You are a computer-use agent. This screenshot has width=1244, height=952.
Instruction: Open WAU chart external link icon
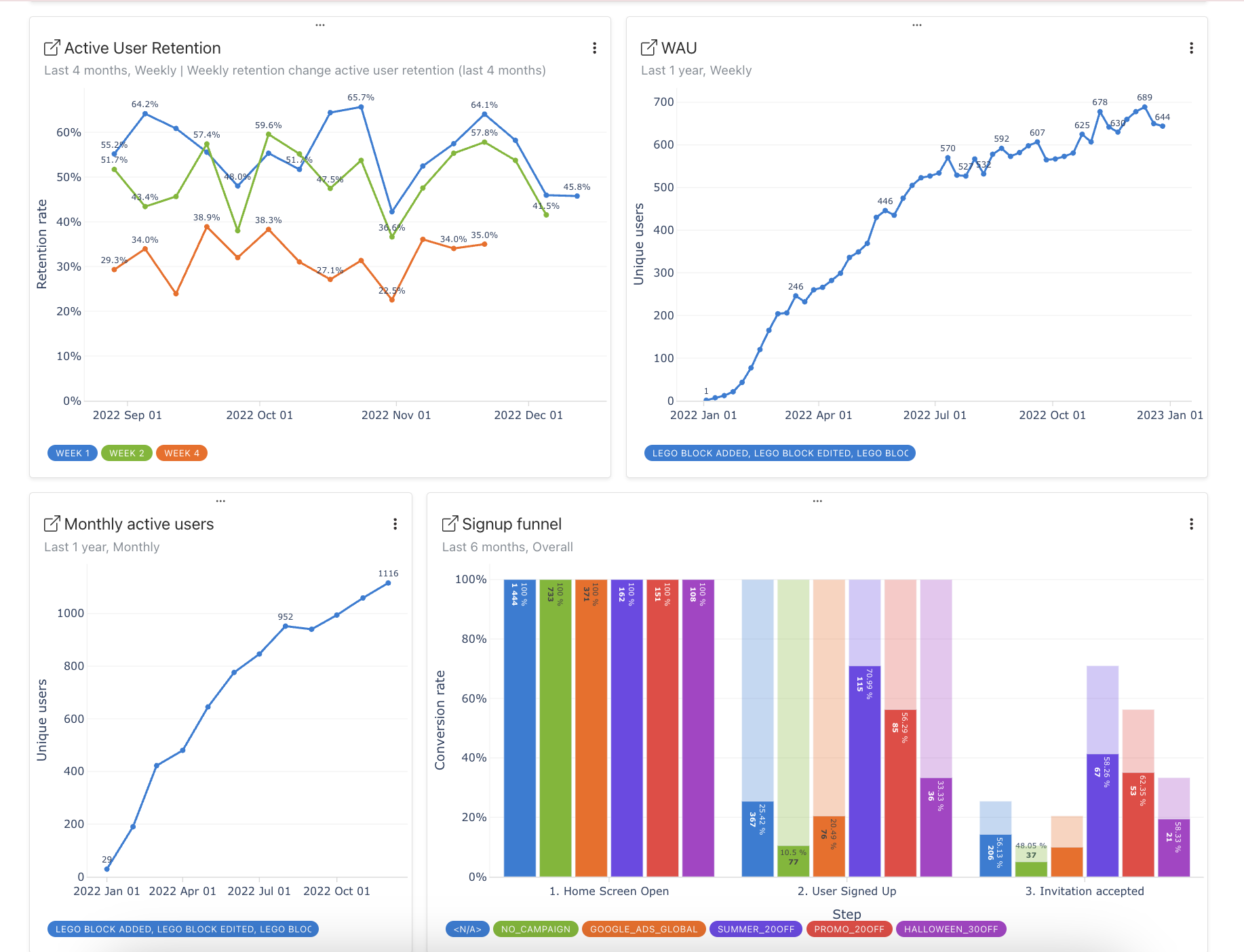(x=648, y=48)
